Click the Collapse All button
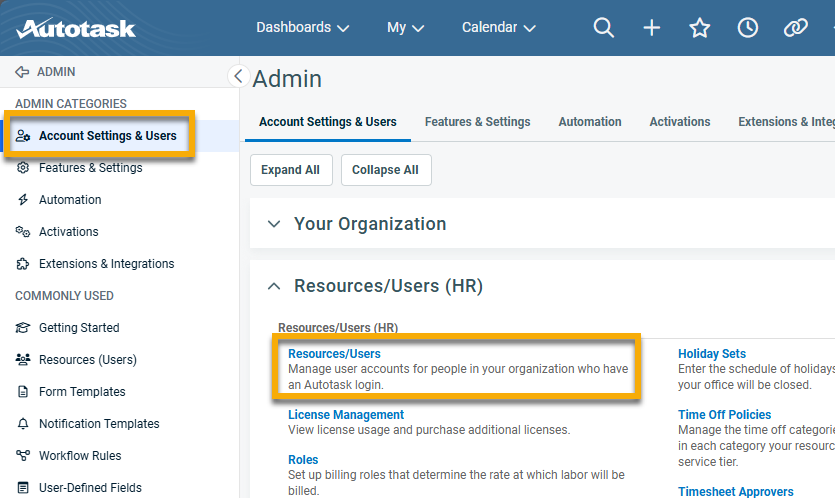This screenshot has width=835, height=498. (386, 170)
